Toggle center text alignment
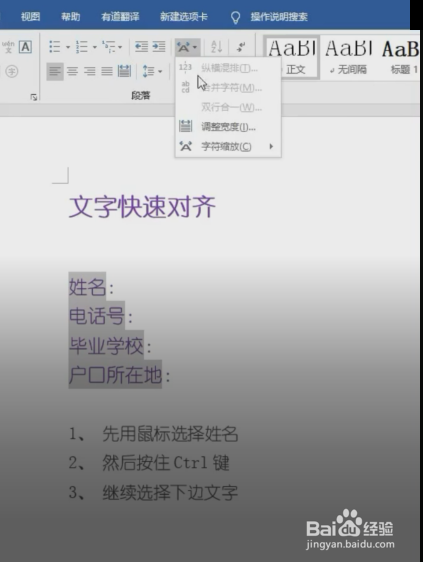 click(72, 71)
